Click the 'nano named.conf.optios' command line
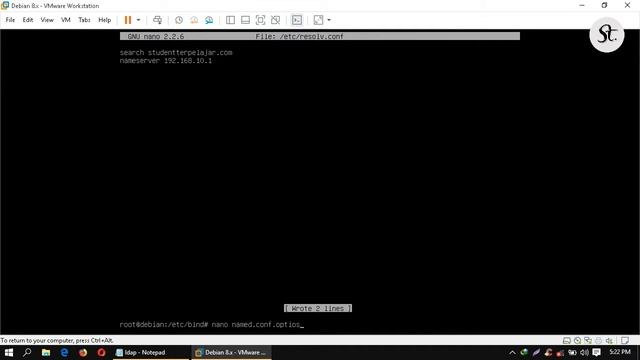 (x=256, y=325)
